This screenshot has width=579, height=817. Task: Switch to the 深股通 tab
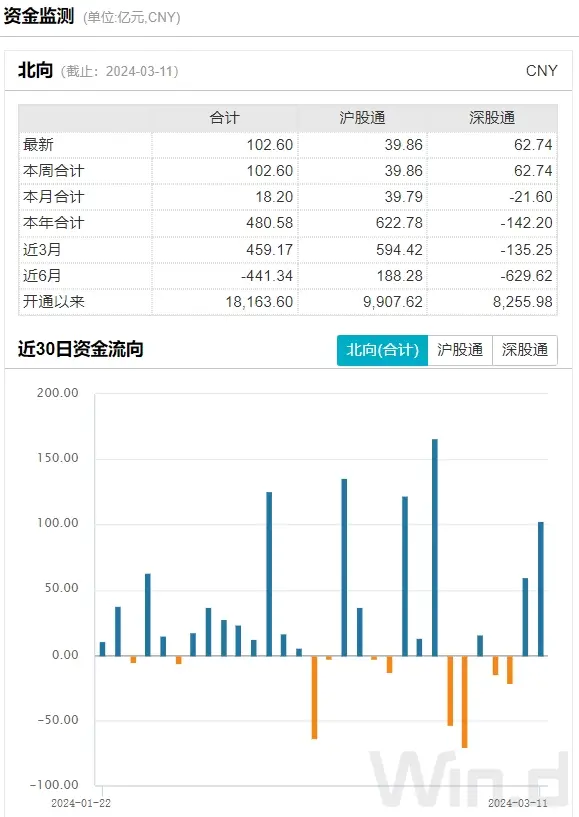[525, 350]
